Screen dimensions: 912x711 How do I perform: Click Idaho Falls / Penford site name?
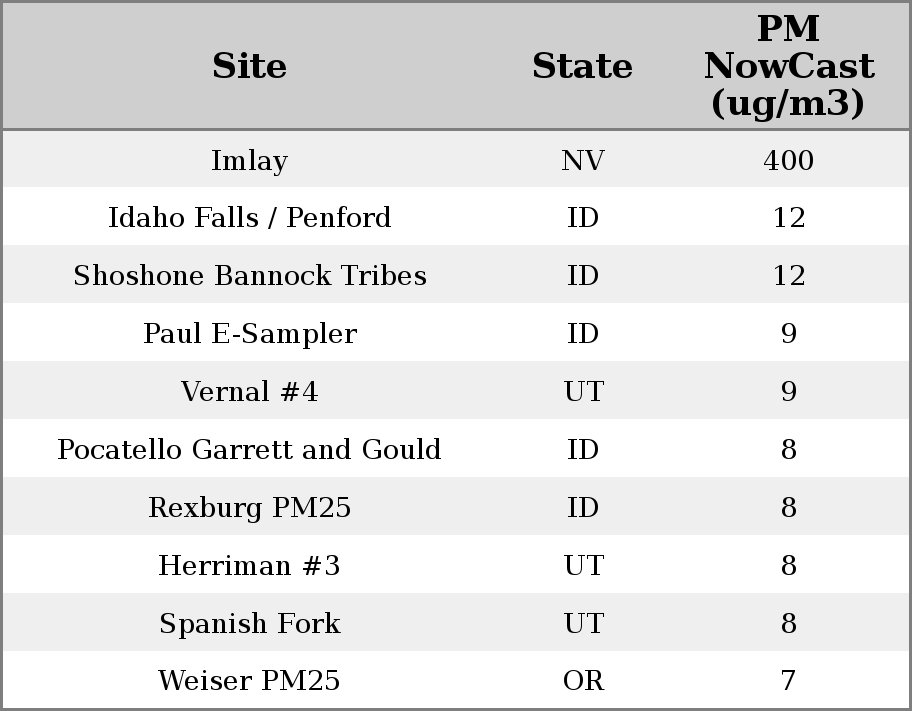tap(249, 218)
